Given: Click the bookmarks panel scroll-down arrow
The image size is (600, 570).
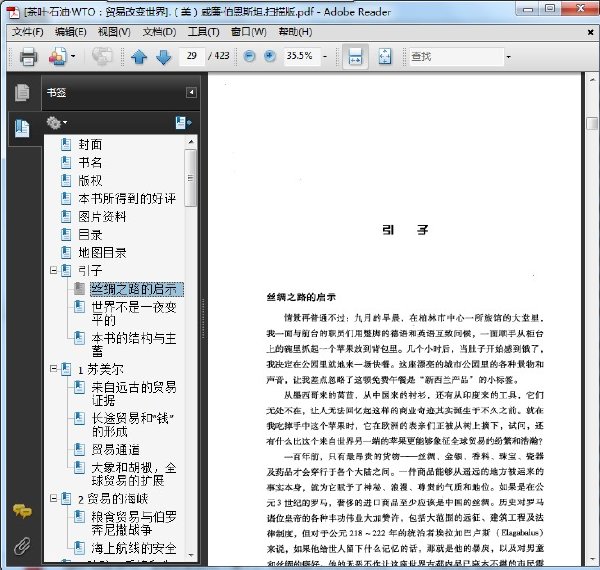Looking at the screenshot, I should [x=191, y=555].
